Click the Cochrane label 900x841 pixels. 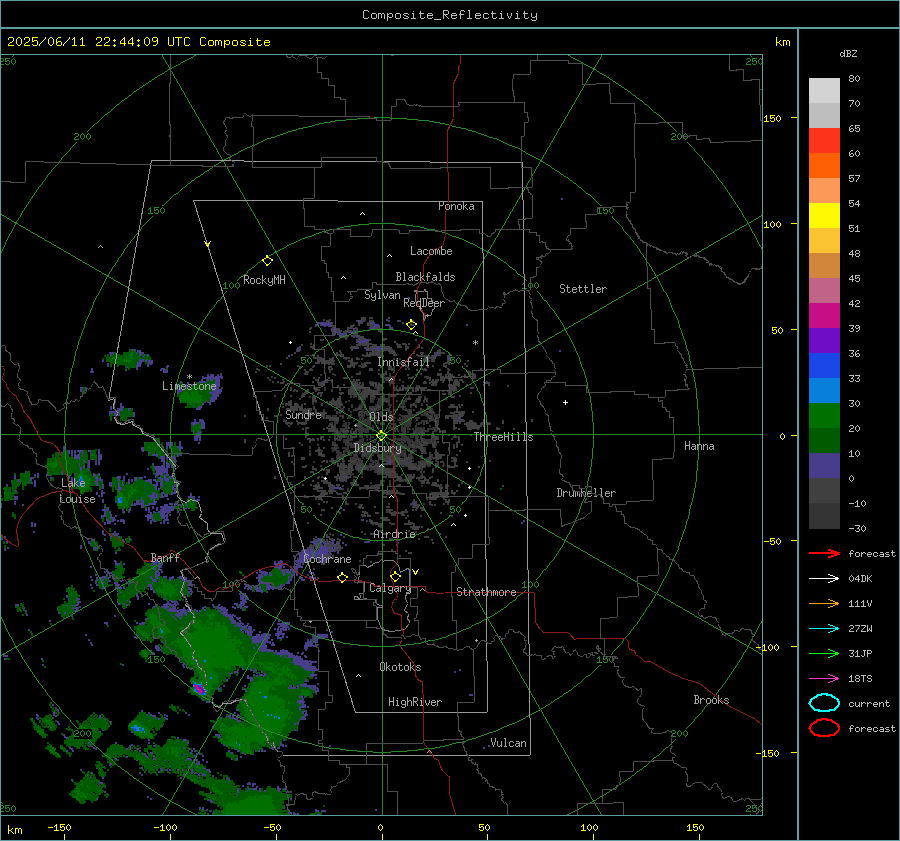click(327, 559)
